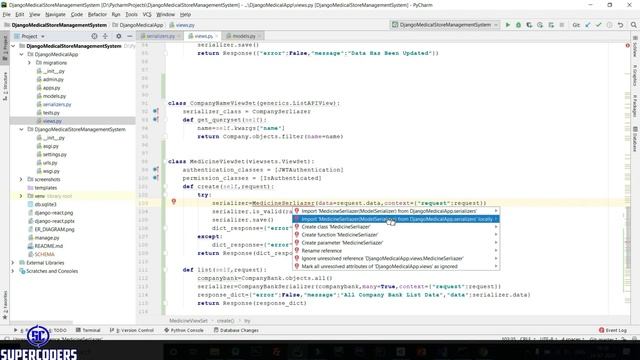
Task: Run the project with the green Run icon
Action: tap(508, 25)
